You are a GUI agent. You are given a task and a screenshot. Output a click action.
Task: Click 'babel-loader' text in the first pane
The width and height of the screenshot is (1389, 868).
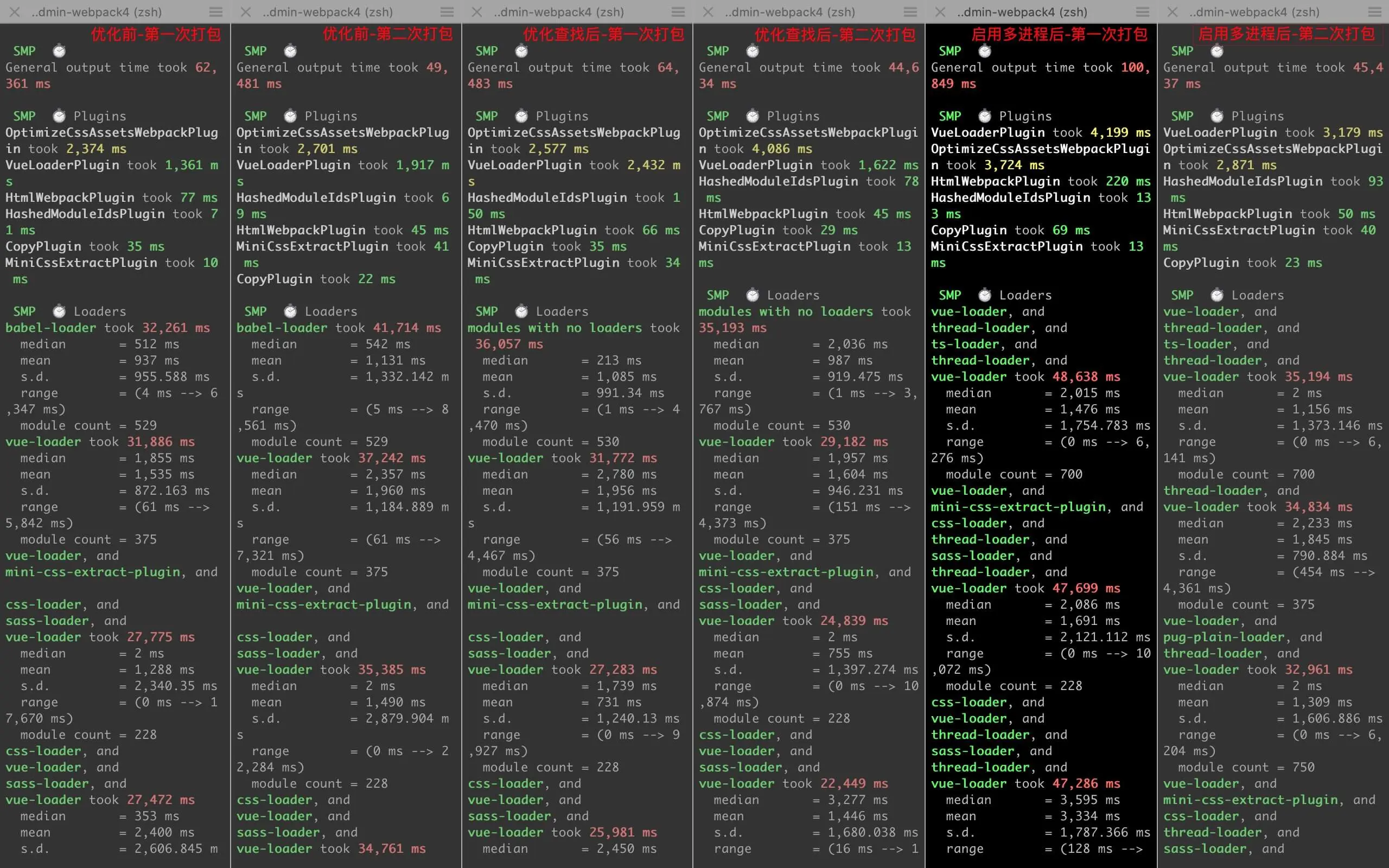(x=50, y=328)
